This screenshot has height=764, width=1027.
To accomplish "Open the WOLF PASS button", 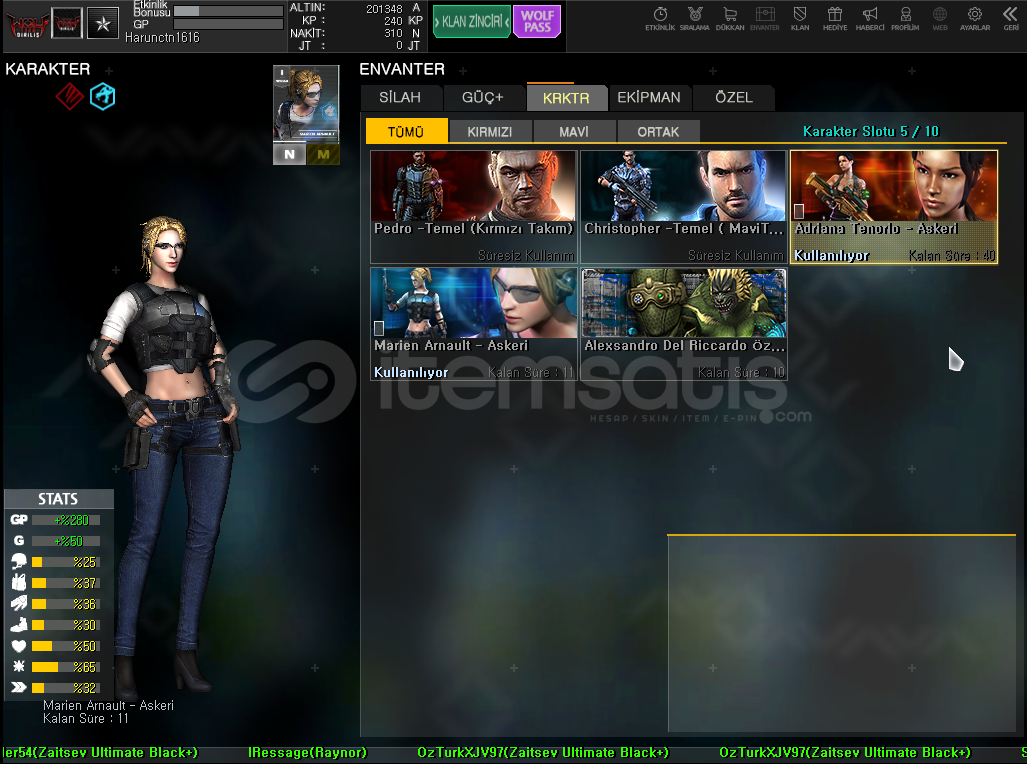I will (537, 22).
